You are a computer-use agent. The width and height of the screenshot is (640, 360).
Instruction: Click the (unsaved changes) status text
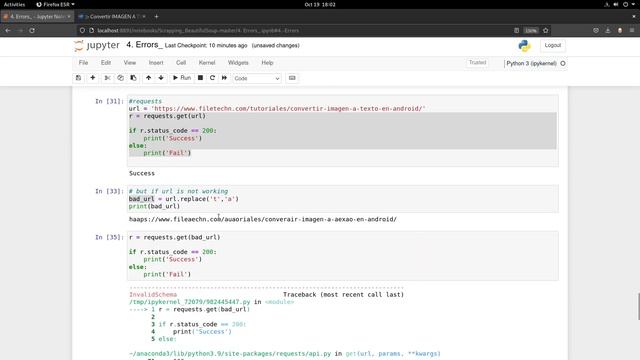(x=276, y=45)
